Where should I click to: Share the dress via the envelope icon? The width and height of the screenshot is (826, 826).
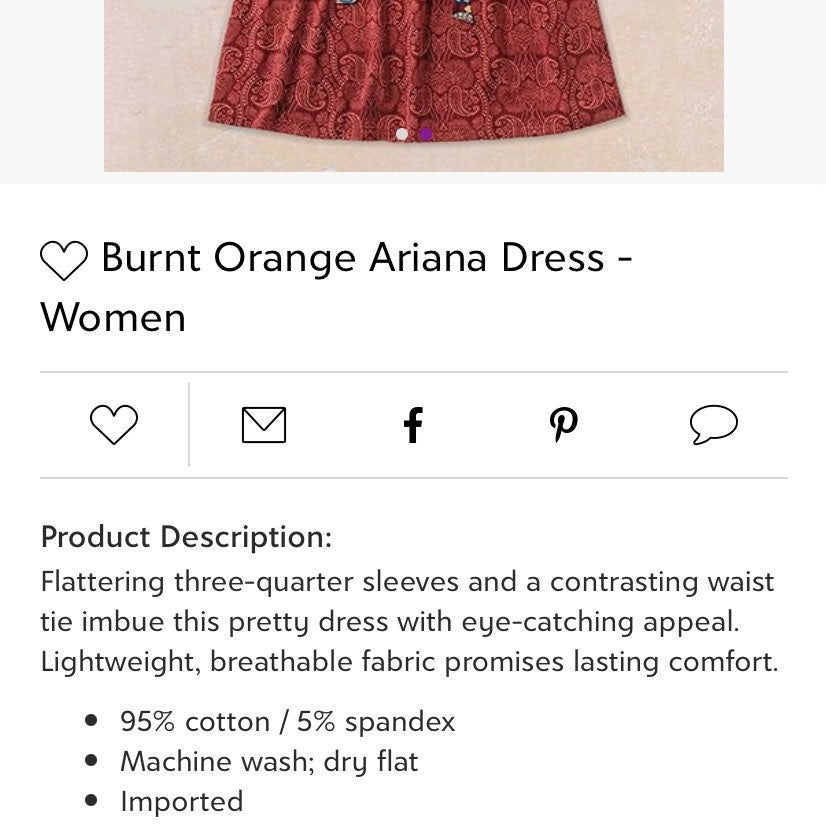point(264,425)
